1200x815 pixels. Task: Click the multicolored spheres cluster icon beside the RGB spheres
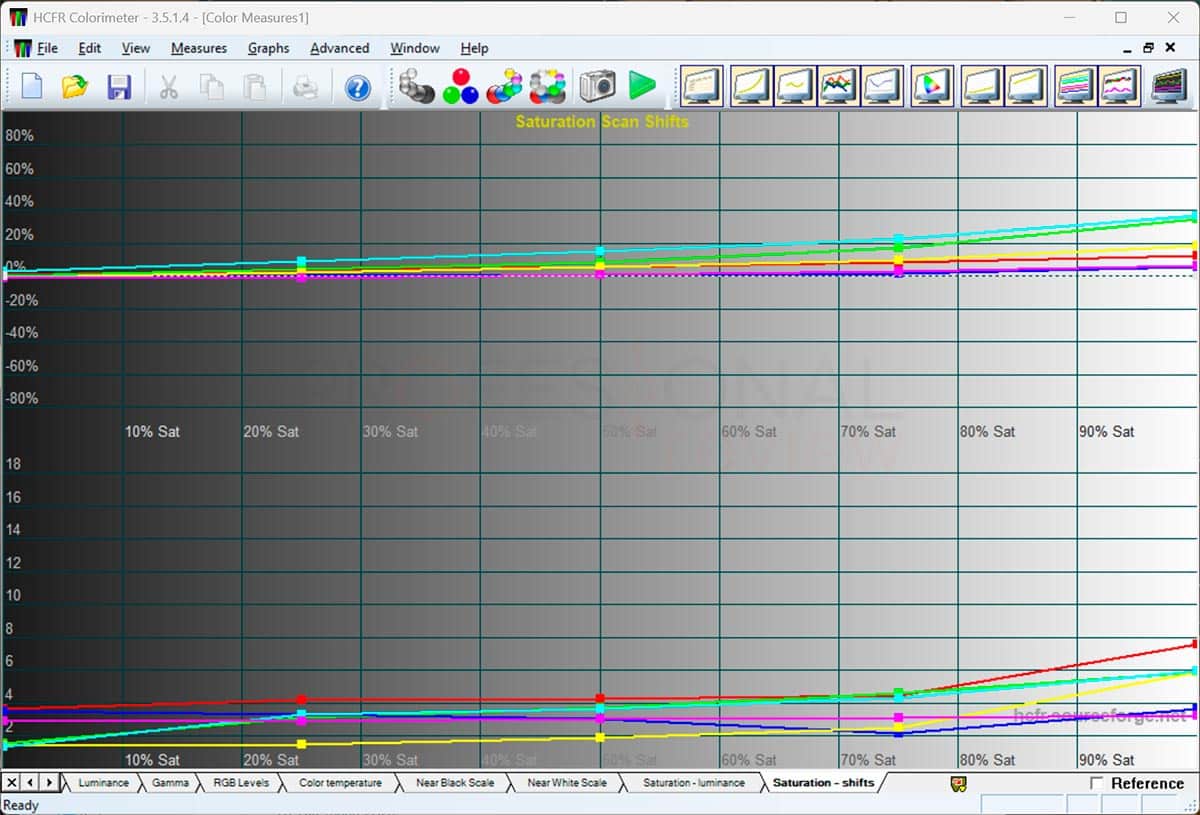[x=504, y=87]
